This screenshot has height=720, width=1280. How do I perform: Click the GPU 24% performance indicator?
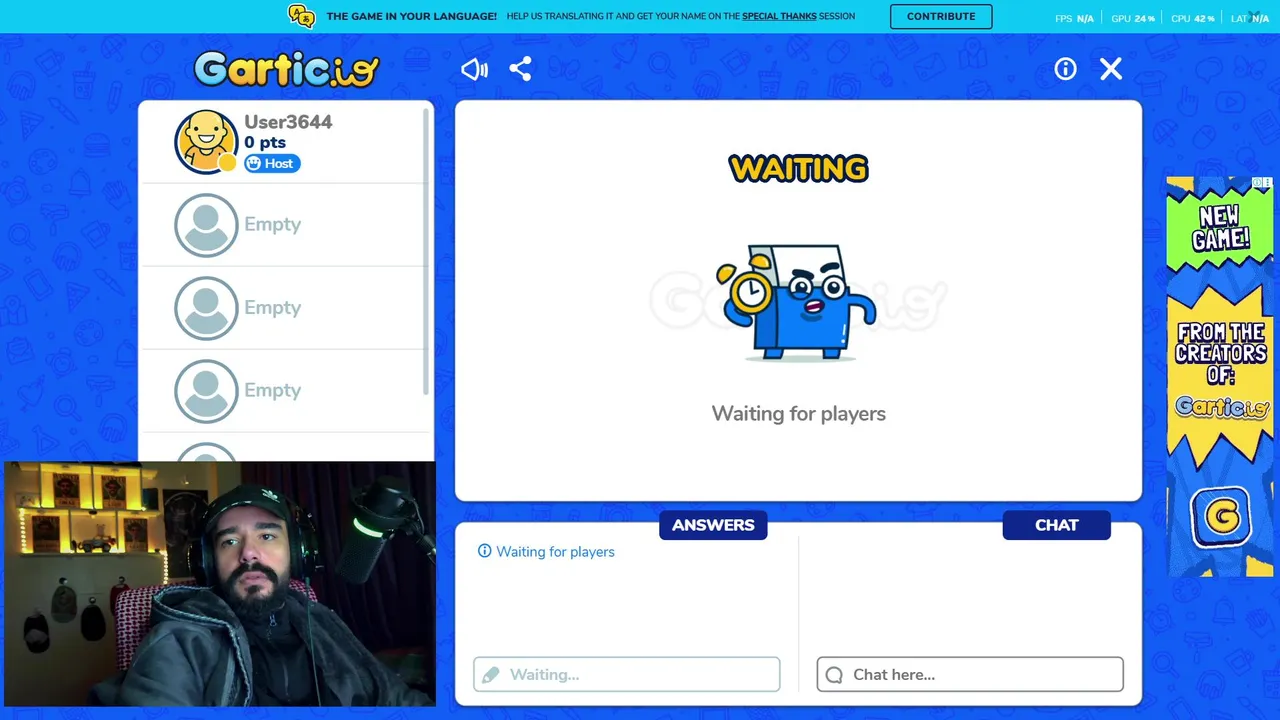tap(1133, 18)
